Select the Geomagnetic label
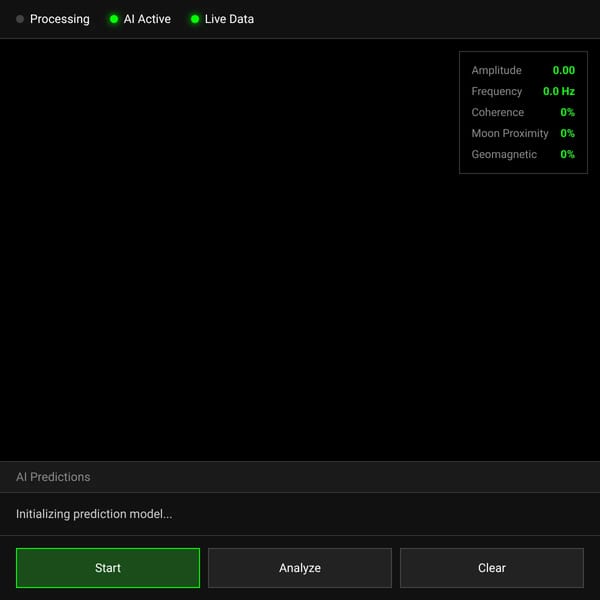Viewport: 600px width, 600px height. tap(504, 155)
